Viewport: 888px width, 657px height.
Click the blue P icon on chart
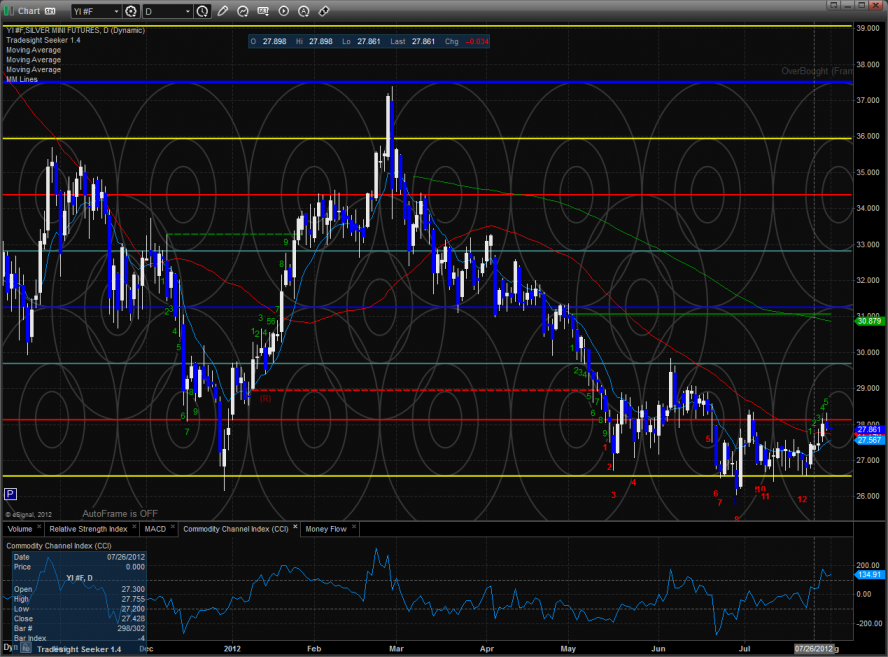pyautogui.click(x=10, y=493)
